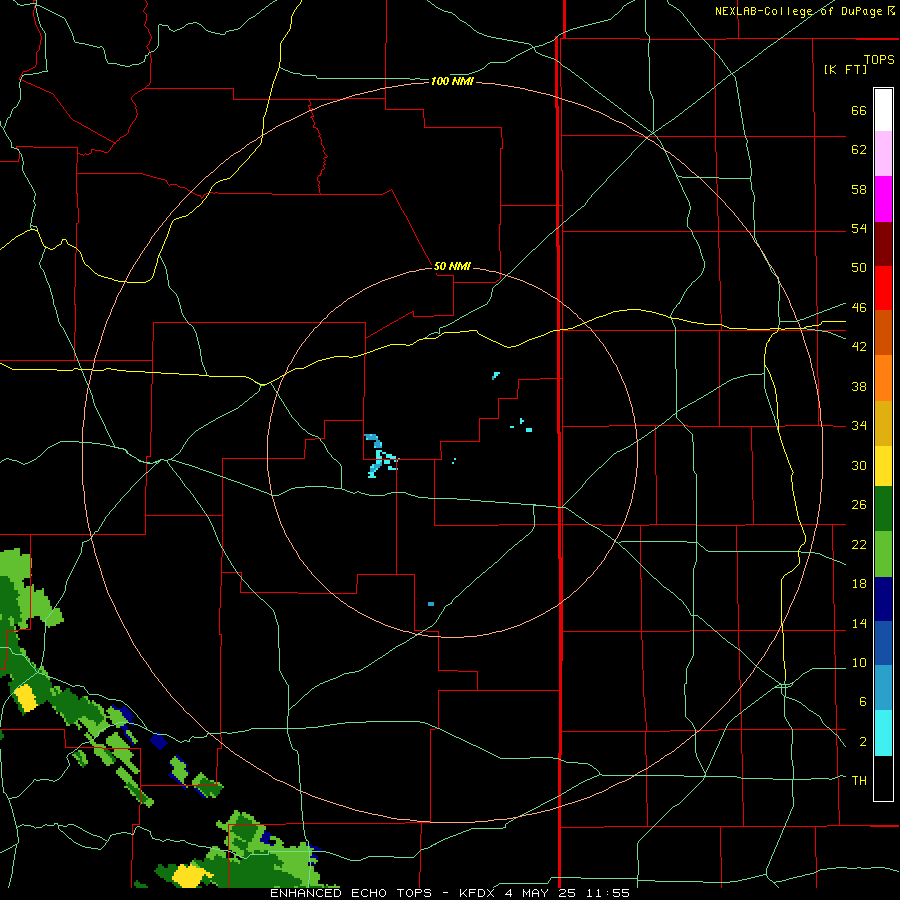Click the '42' legend value
Image resolution: width=900 pixels, height=900 pixels.
(x=859, y=347)
